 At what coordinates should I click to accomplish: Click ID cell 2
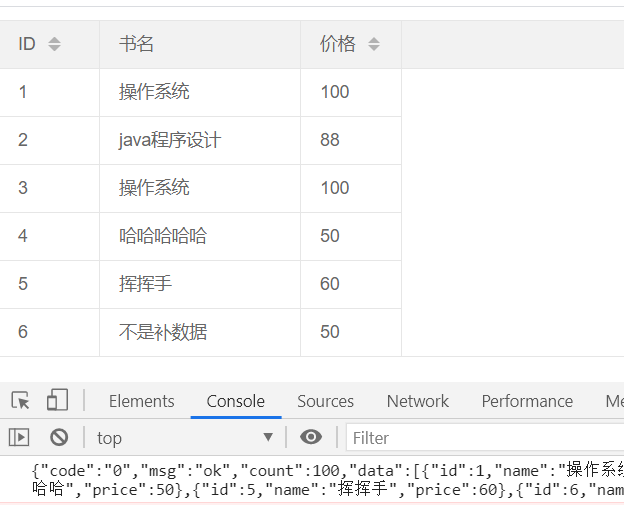point(49,140)
